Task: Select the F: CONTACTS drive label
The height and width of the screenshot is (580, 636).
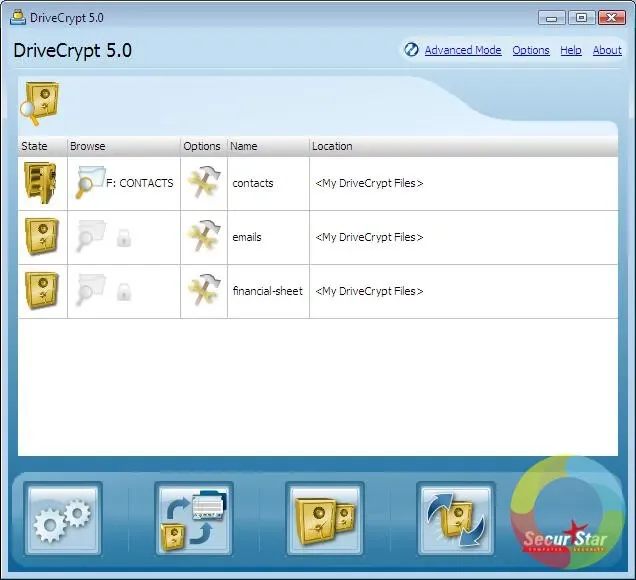Action: 140,183
